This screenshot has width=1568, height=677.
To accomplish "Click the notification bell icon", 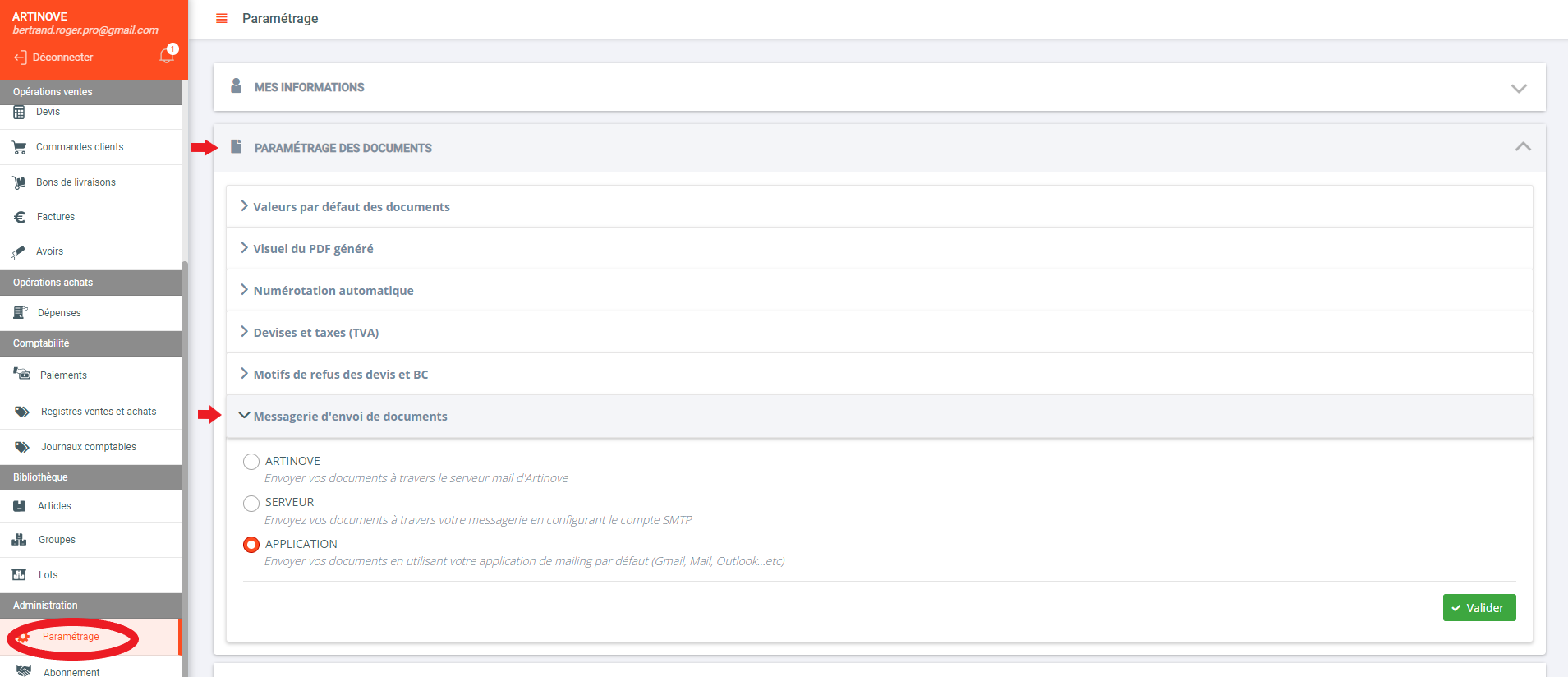I will pos(167,56).
